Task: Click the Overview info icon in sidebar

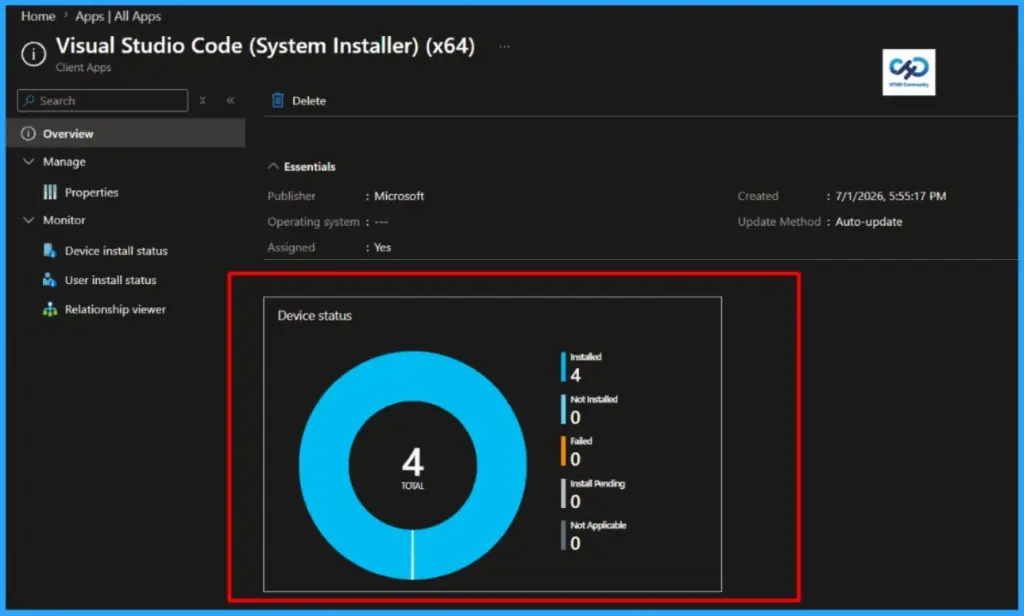Action: click(x=28, y=133)
